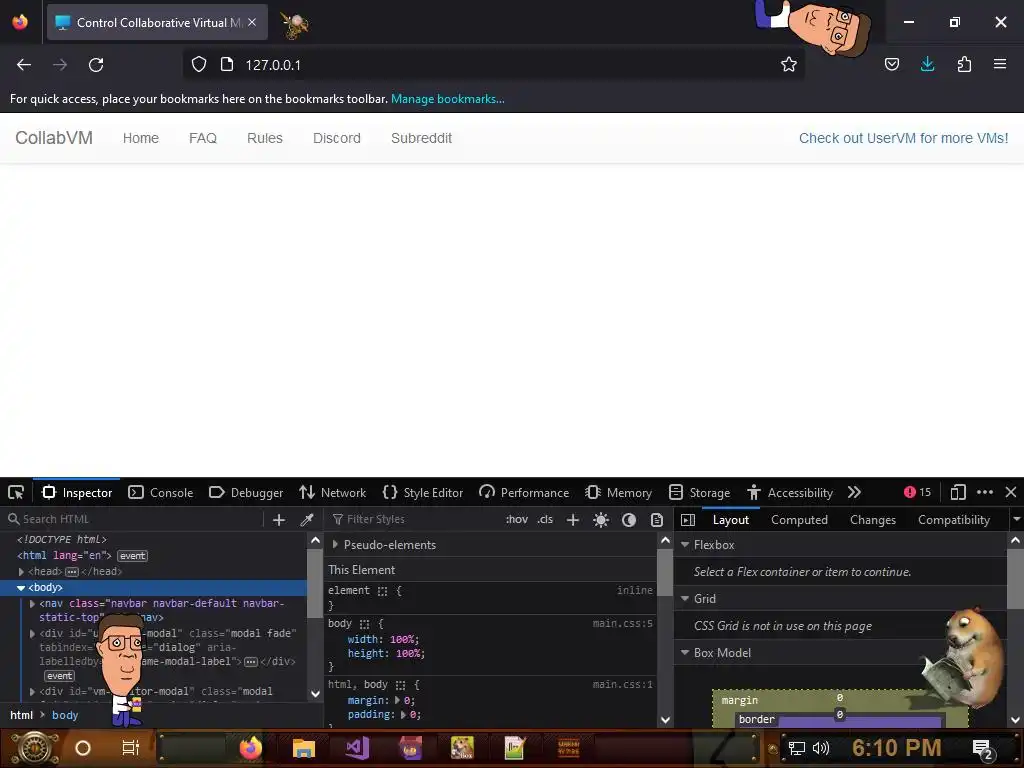Screen dimensions: 1024x768
Task: Expand the Pseudo-elements section
Action: pos(336,545)
